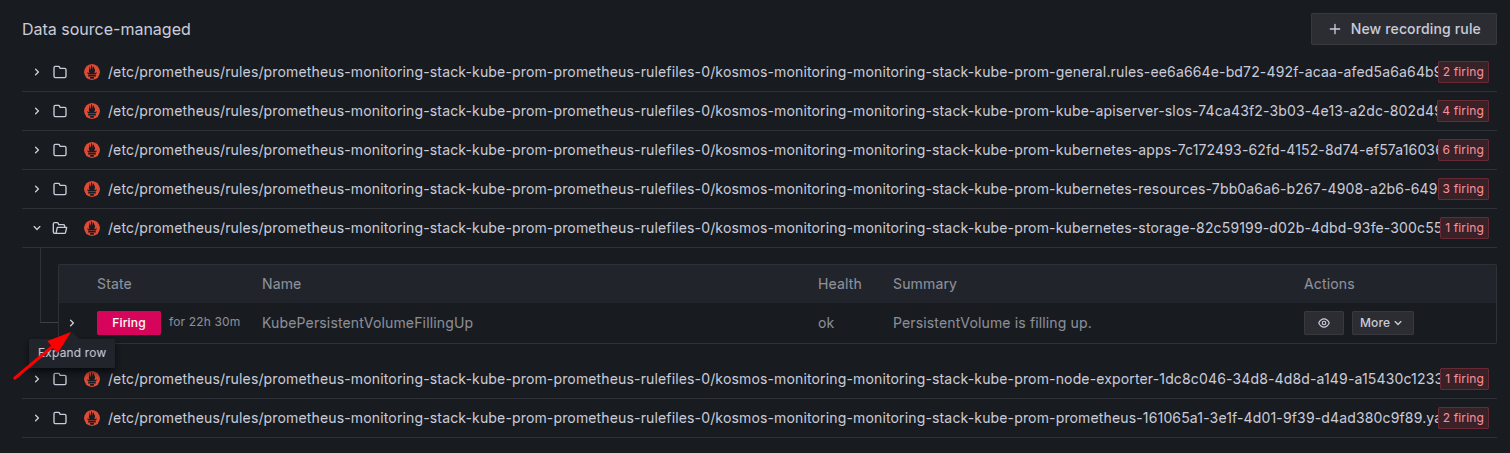Screen dimensions: 1510x453
Task: Click Prometheus icon on kube-apiserver-slos row
Action: pyautogui.click(x=92, y=111)
